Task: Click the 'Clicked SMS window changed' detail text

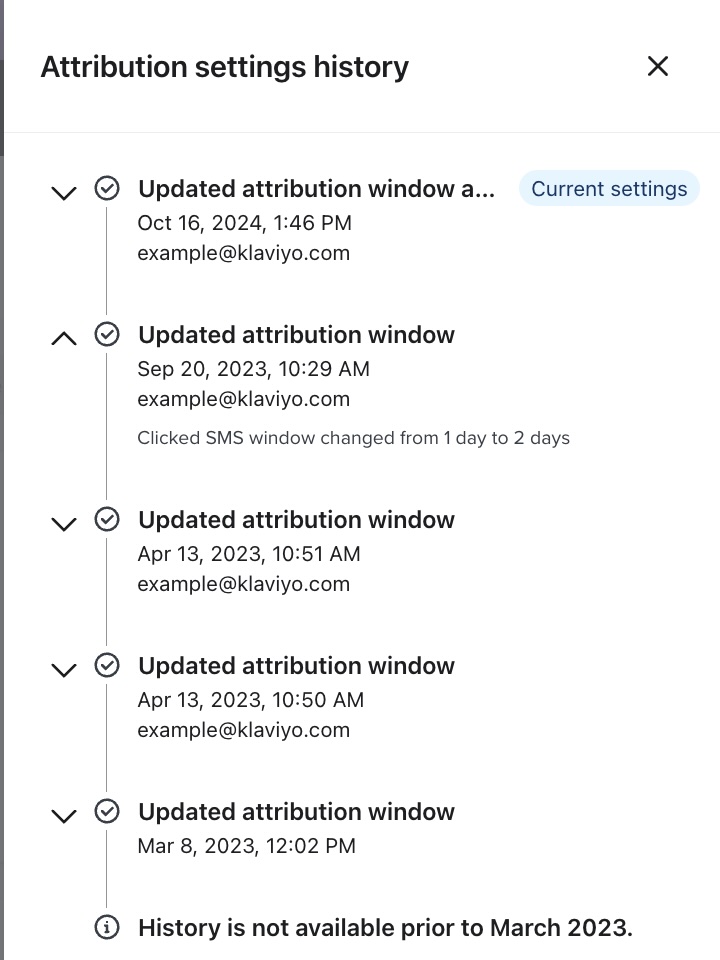Action: click(x=353, y=438)
